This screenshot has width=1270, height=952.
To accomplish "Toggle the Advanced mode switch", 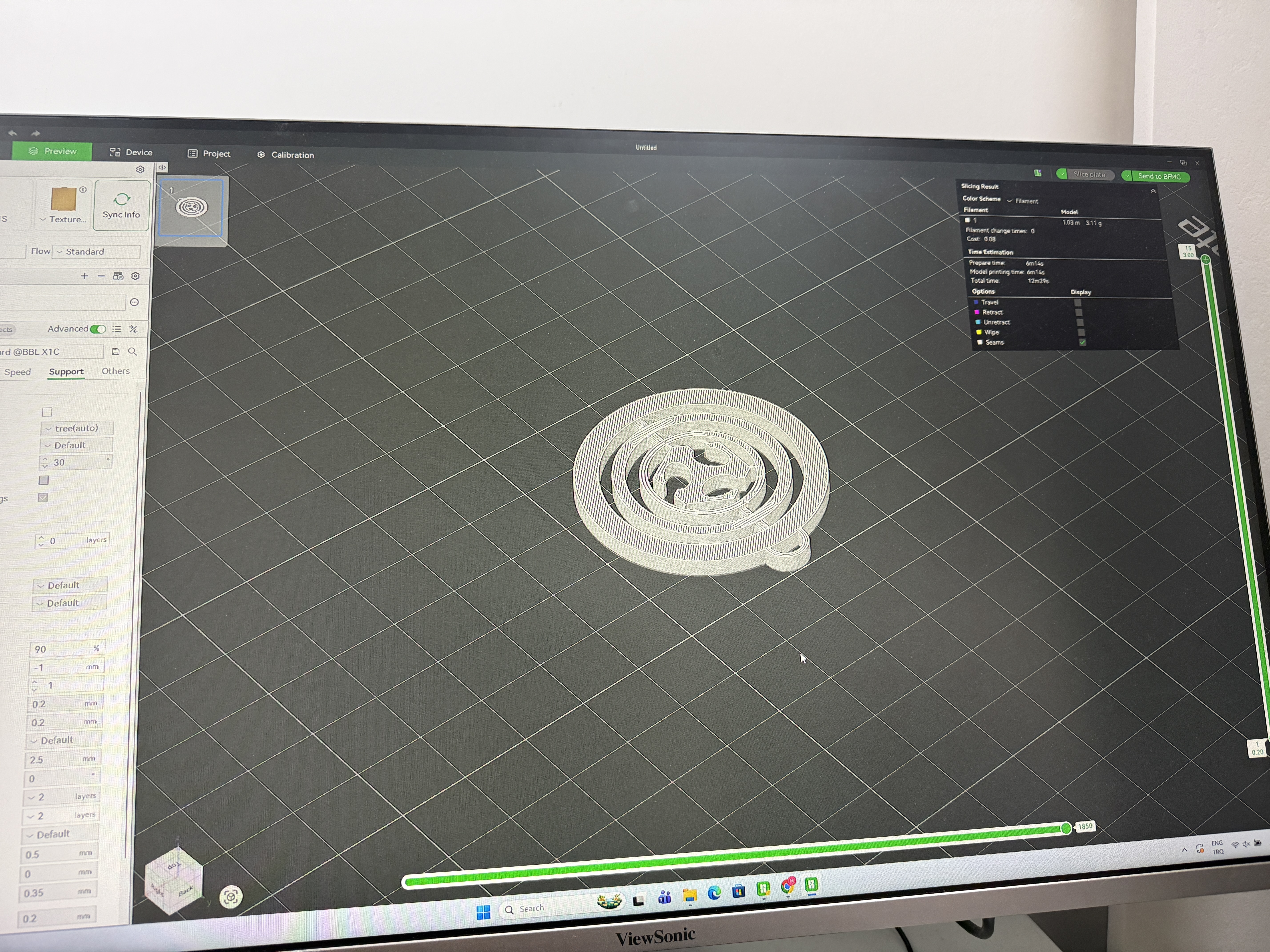I will click(x=98, y=329).
